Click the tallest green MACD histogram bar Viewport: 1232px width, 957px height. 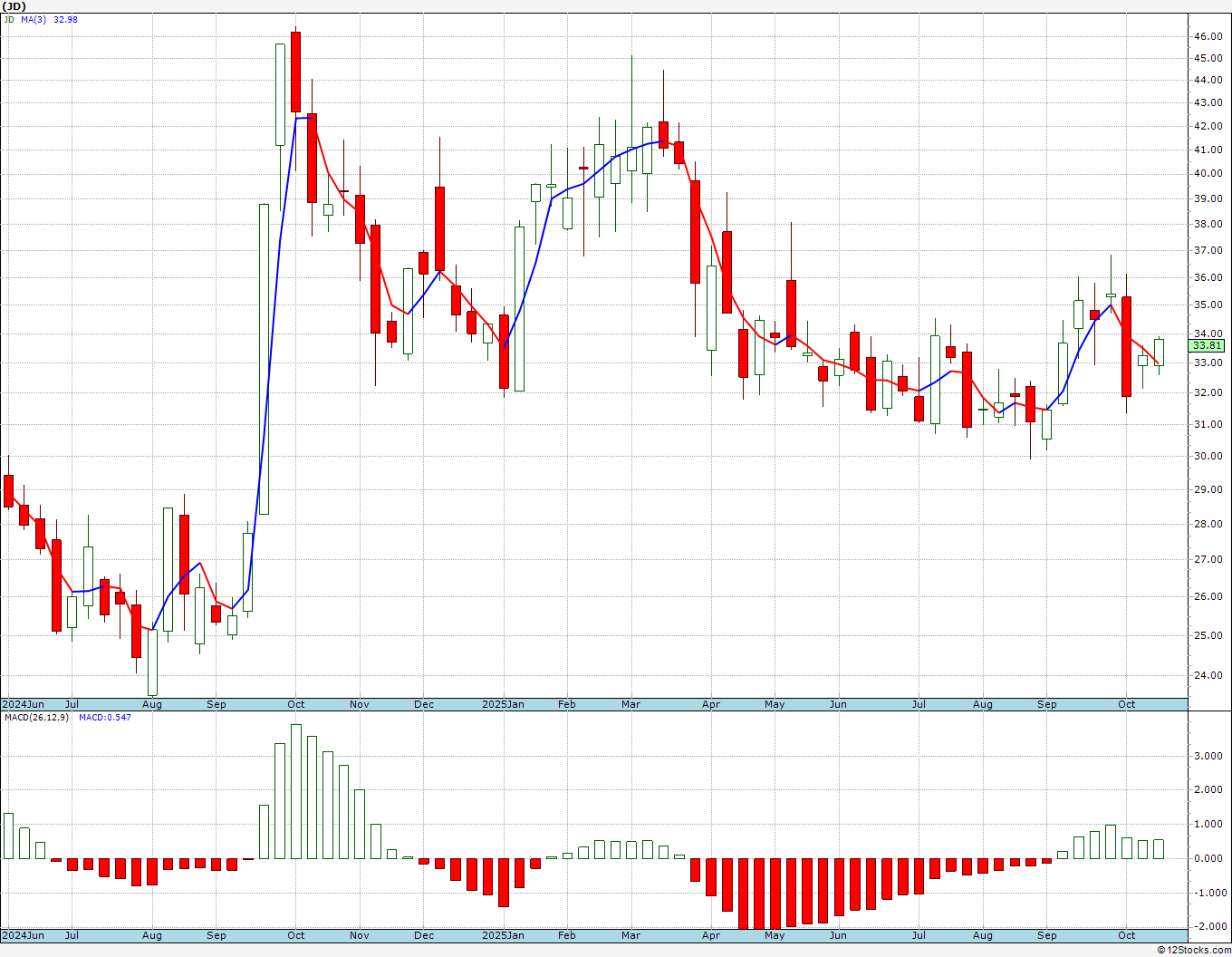point(296,791)
